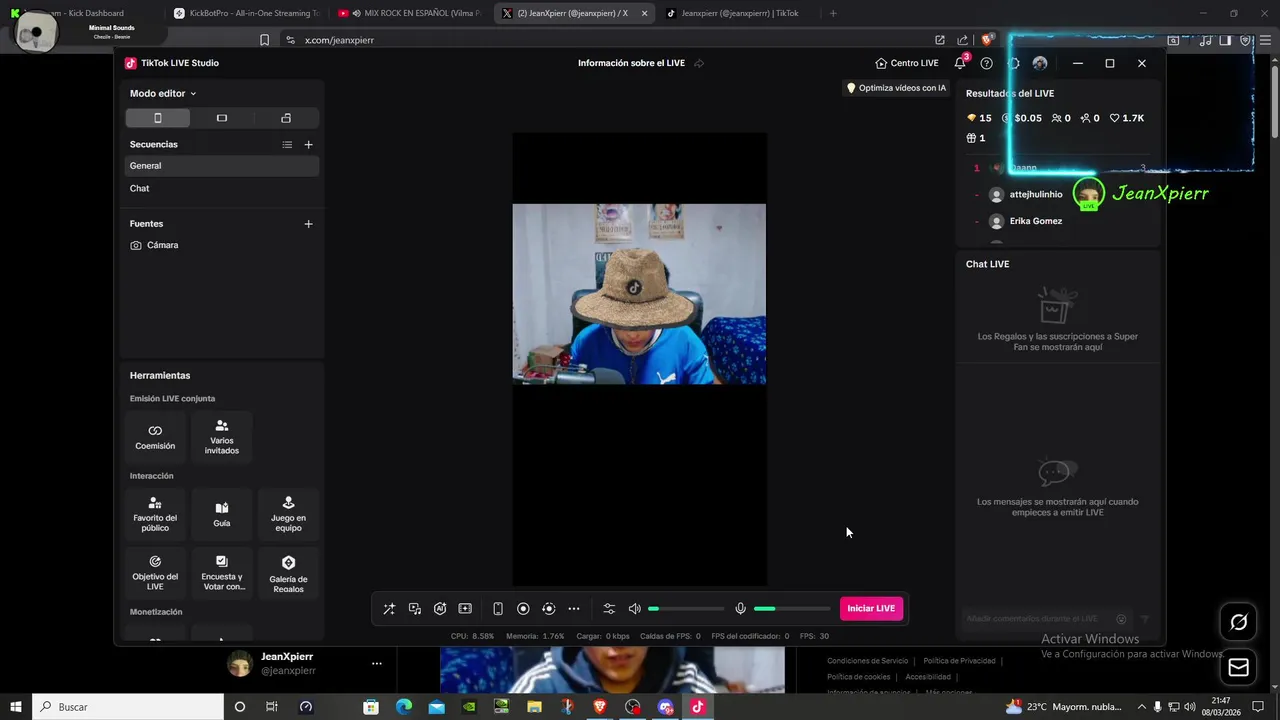Image resolution: width=1280 pixels, height=720 pixels.
Task: Open a new browser tab
Action: [833, 13]
